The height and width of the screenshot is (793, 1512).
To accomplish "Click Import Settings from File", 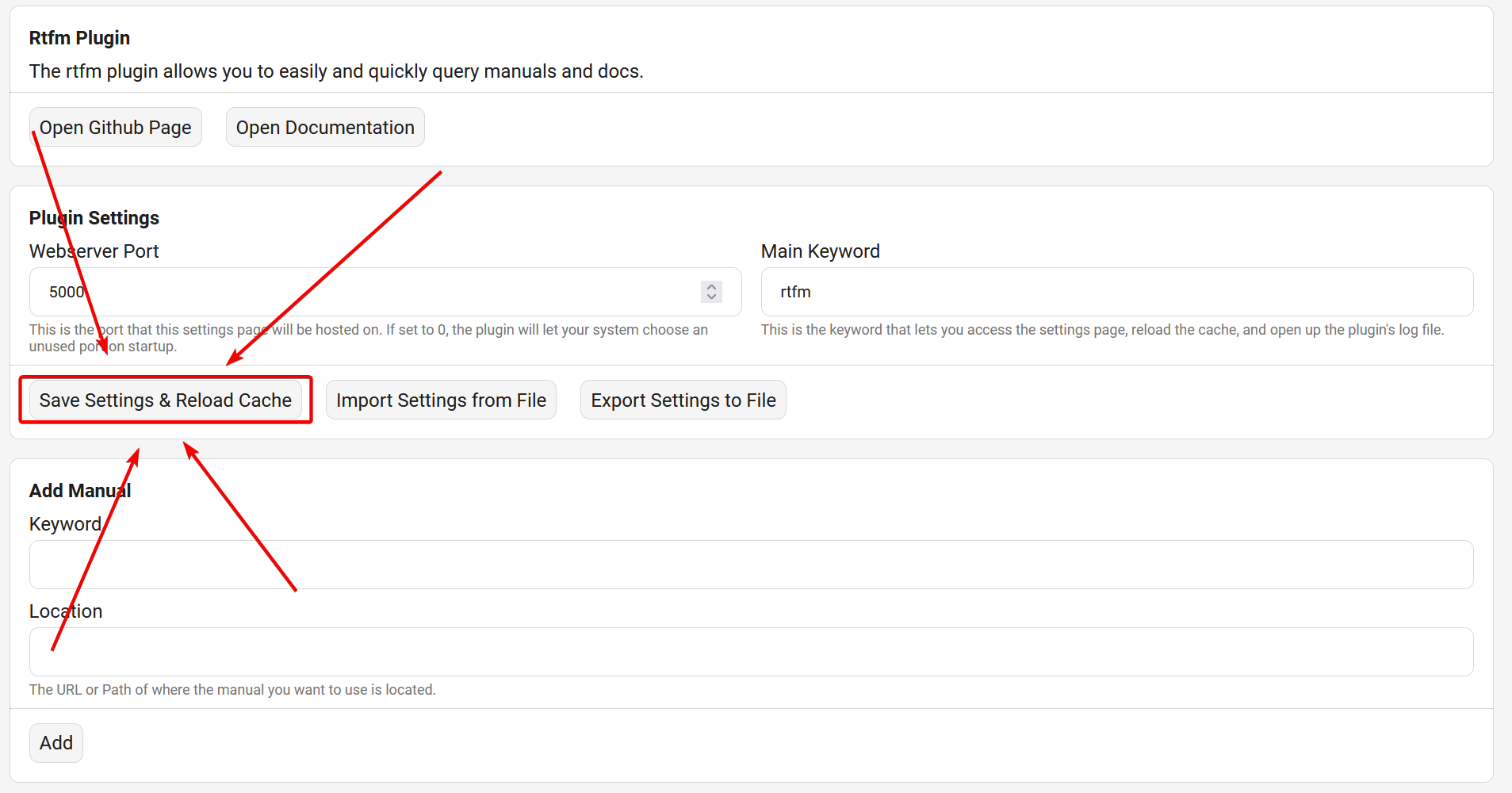I will coord(441,400).
